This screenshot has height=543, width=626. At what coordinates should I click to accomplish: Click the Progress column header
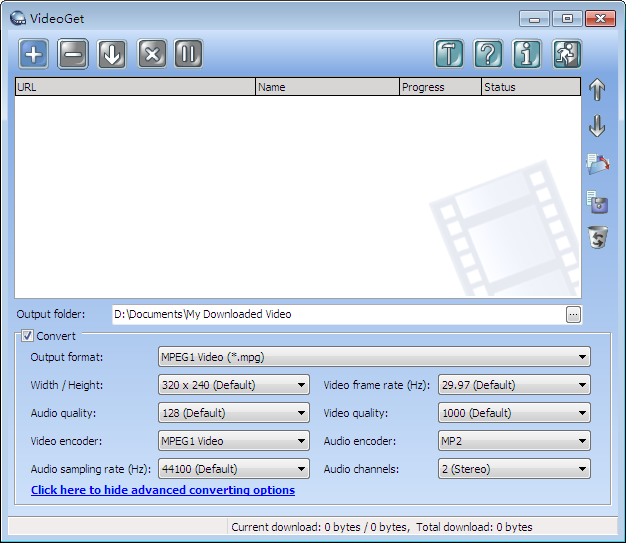[x=440, y=87]
